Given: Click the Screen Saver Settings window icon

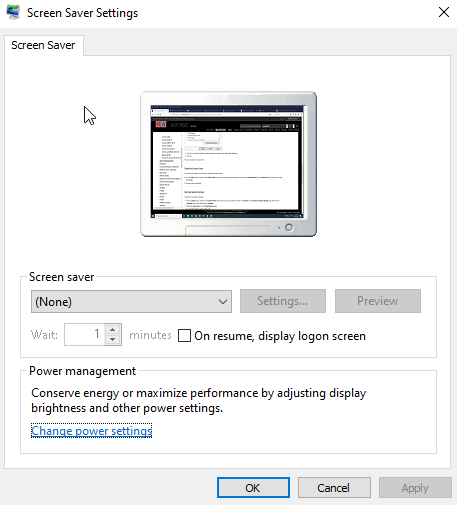Looking at the screenshot, I should coord(13,12).
